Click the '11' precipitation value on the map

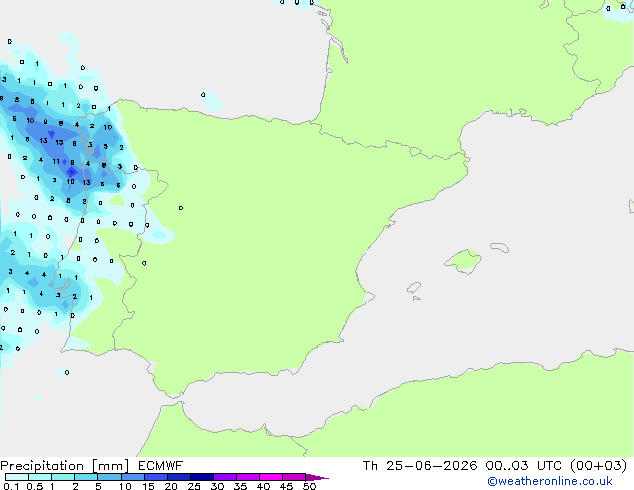[x=56, y=161]
